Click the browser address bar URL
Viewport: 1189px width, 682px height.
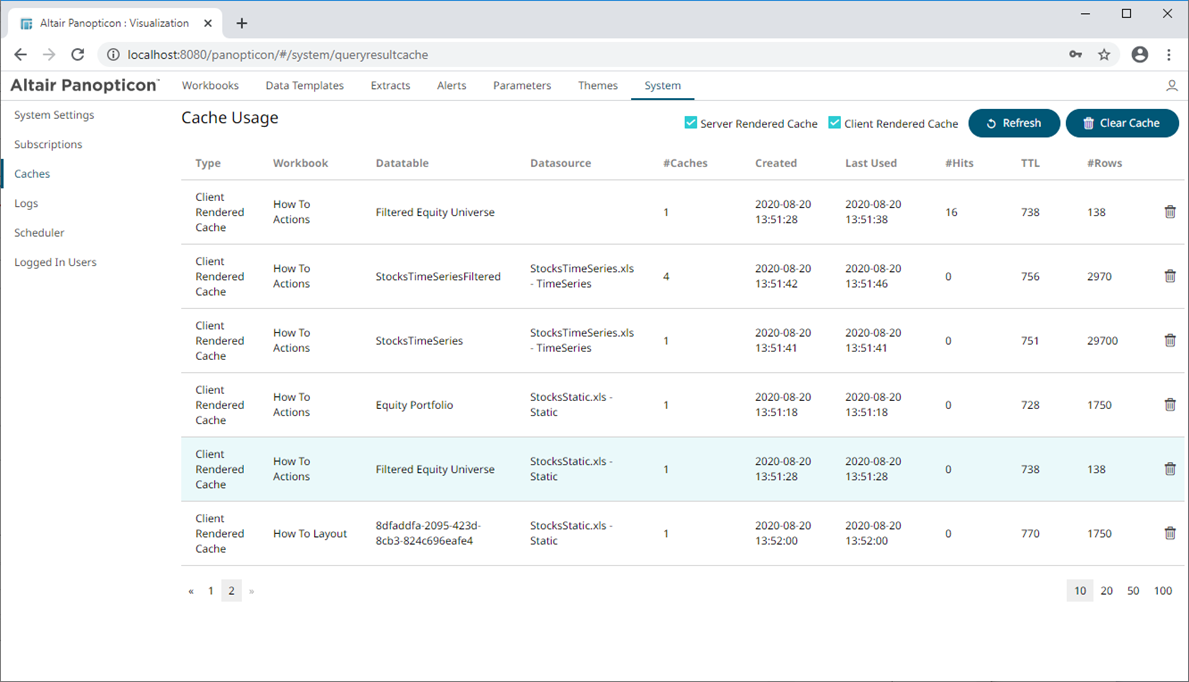[x=278, y=55]
